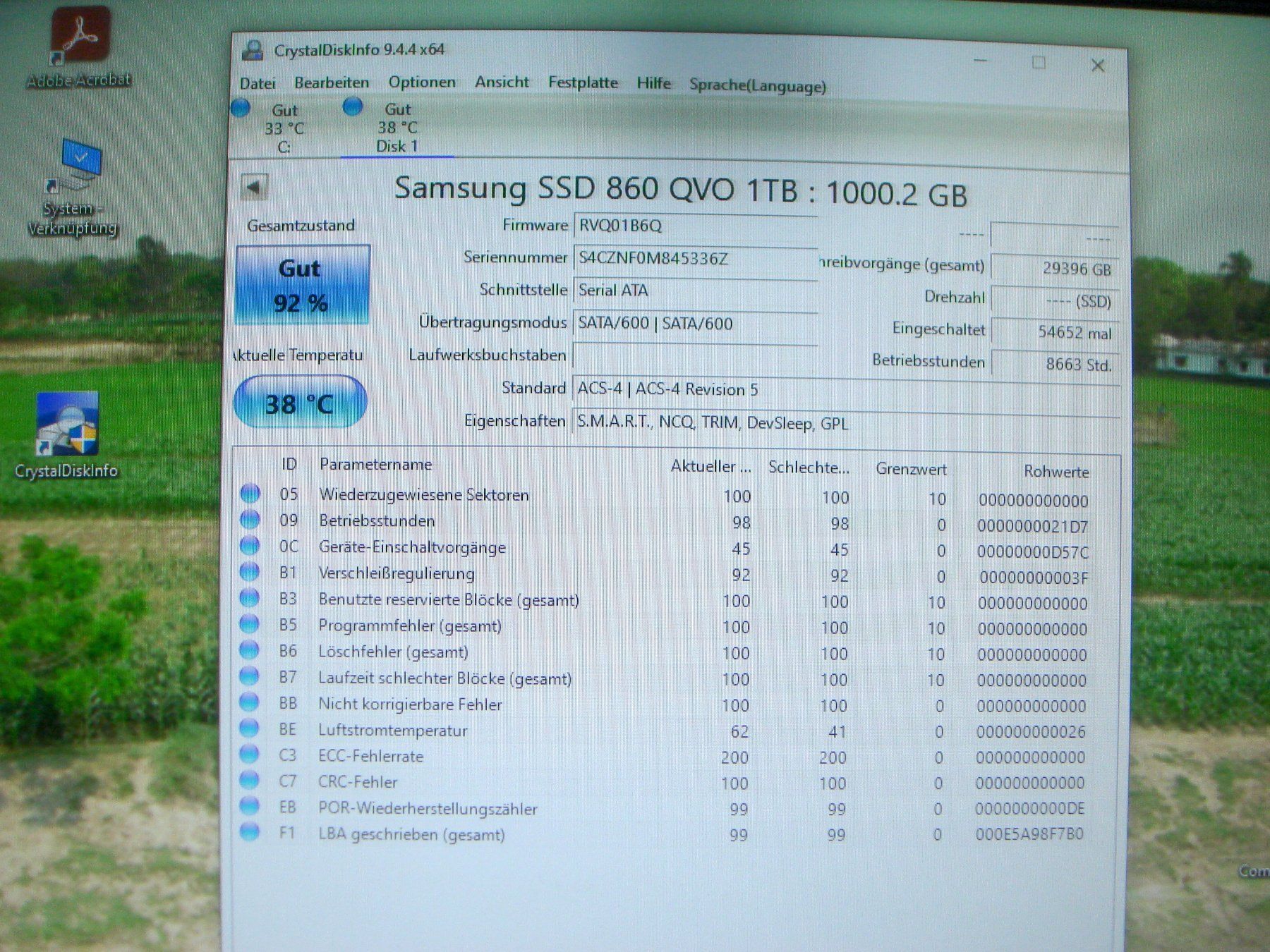Click the CrystalDiskInfo title bar app icon
The image size is (1270, 952).
(x=252, y=49)
